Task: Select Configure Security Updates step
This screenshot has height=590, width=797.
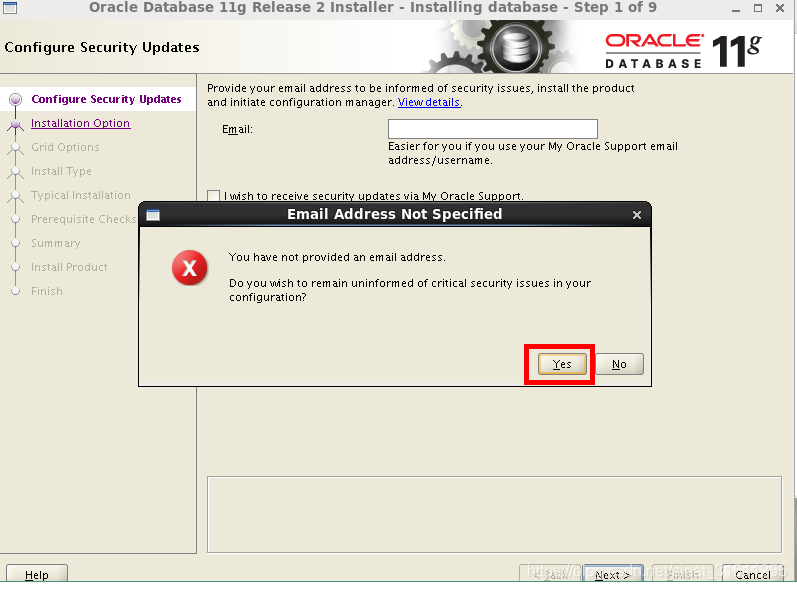Action: [x=106, y=99]
